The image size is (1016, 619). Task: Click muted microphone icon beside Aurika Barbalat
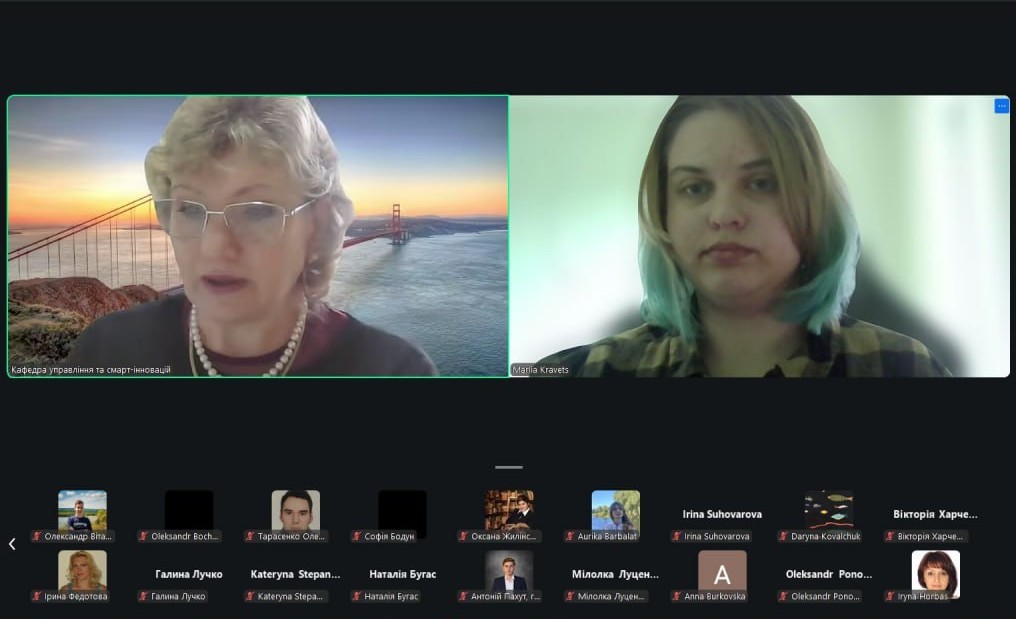570,537
